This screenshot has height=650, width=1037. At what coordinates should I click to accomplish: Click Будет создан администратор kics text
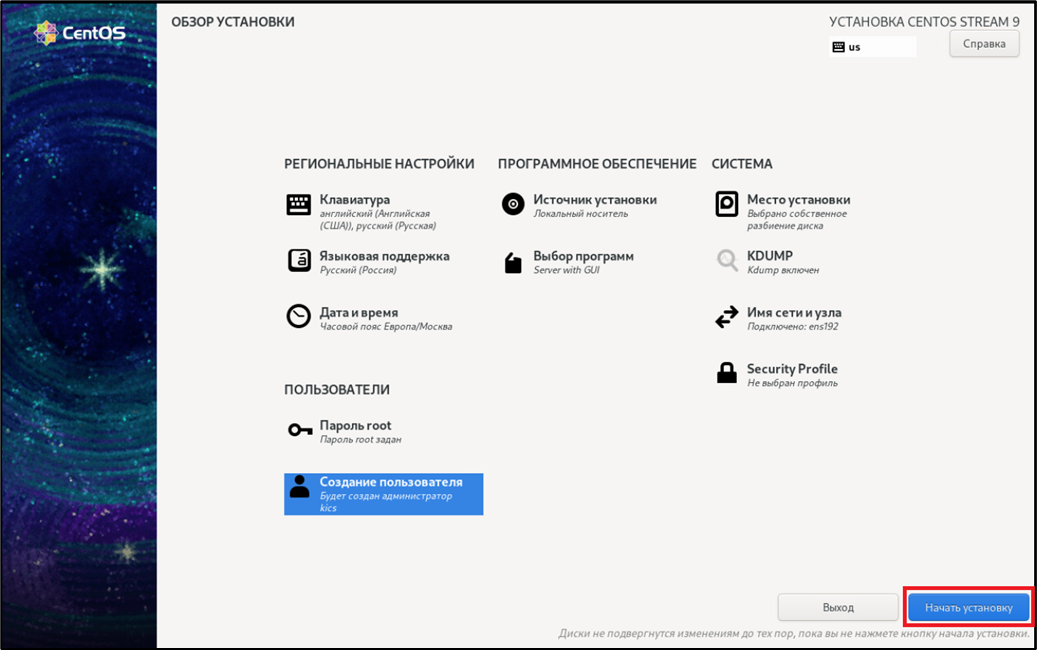[x=386, y=502]
